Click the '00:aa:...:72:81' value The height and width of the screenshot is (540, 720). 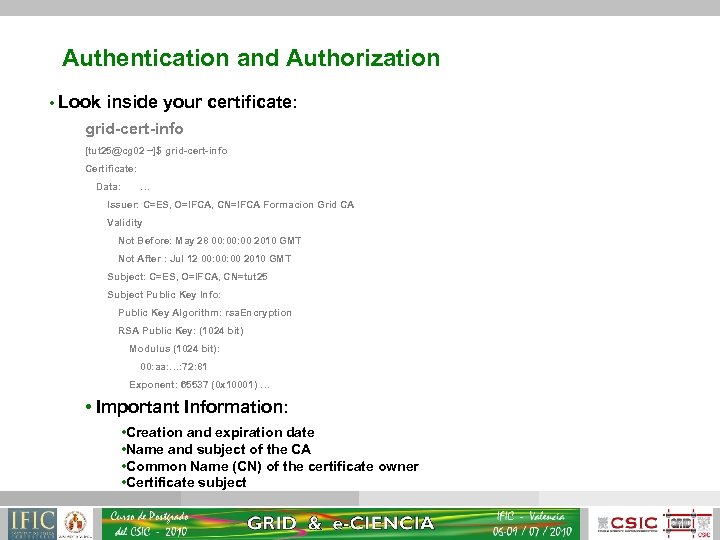[174, 366]
